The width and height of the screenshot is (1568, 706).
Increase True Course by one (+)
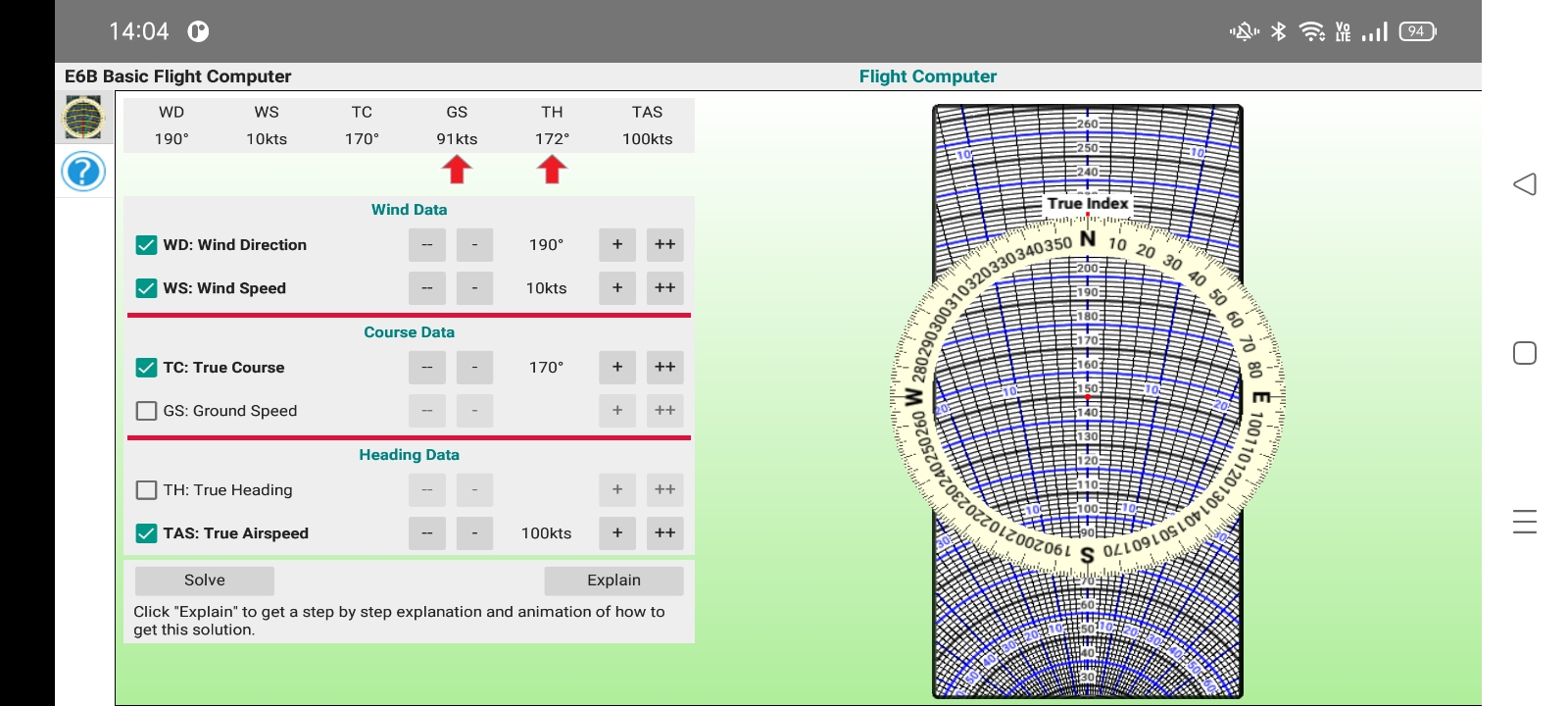617,368
